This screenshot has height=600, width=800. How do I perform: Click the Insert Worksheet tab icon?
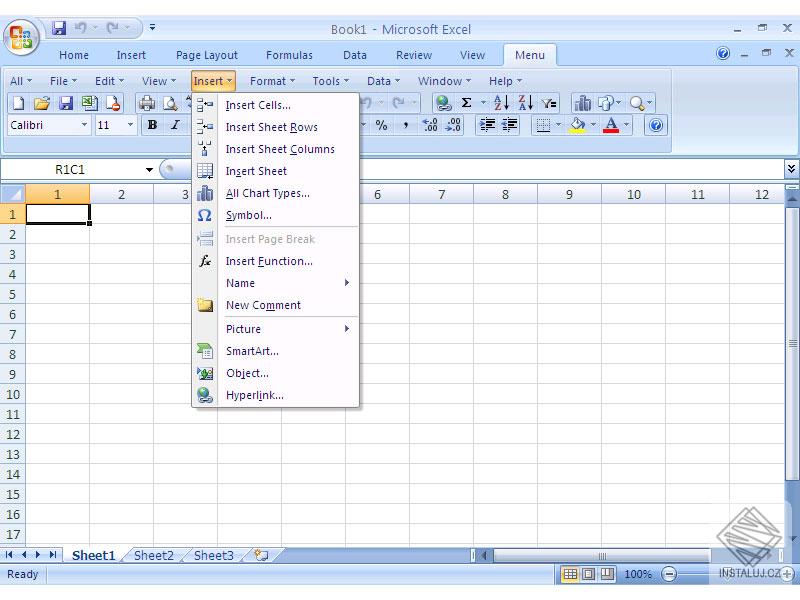[262, 555]
